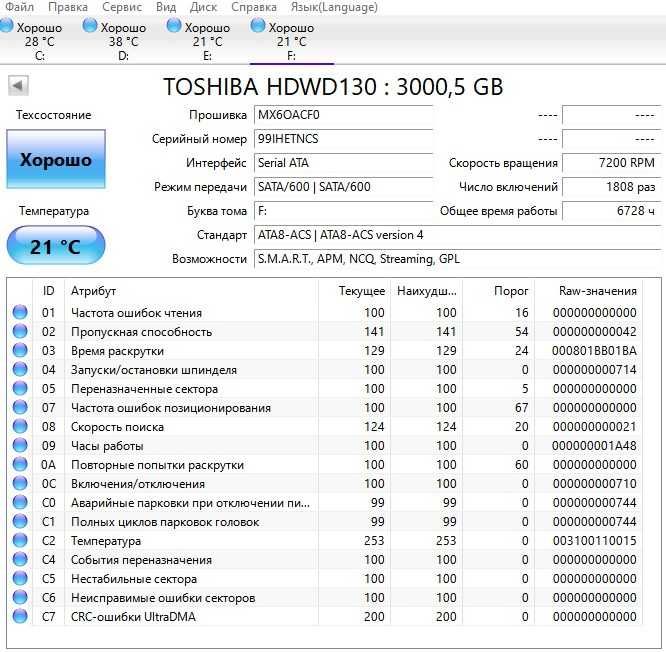
Task: Click the 1808 раз power-on count field
Action: pyautogui.click(x=612, y=187)
